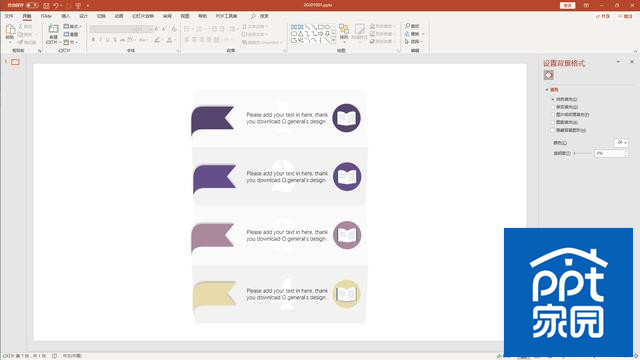Click the Save icon in the title bar
This screenshot has width=640, height=360.
pyautogui.click(x=46, y=5)
